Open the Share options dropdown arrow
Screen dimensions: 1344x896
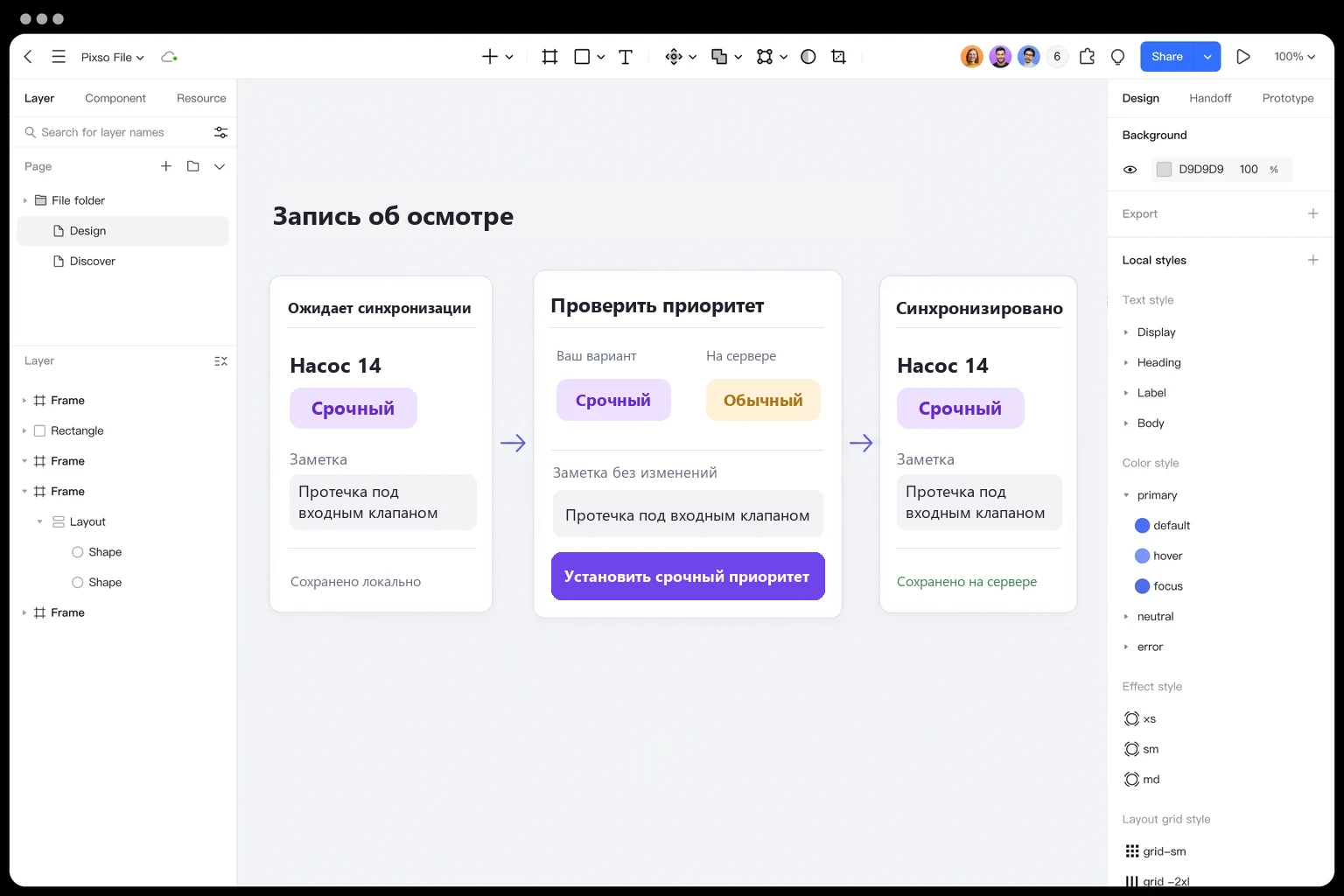1207,57
